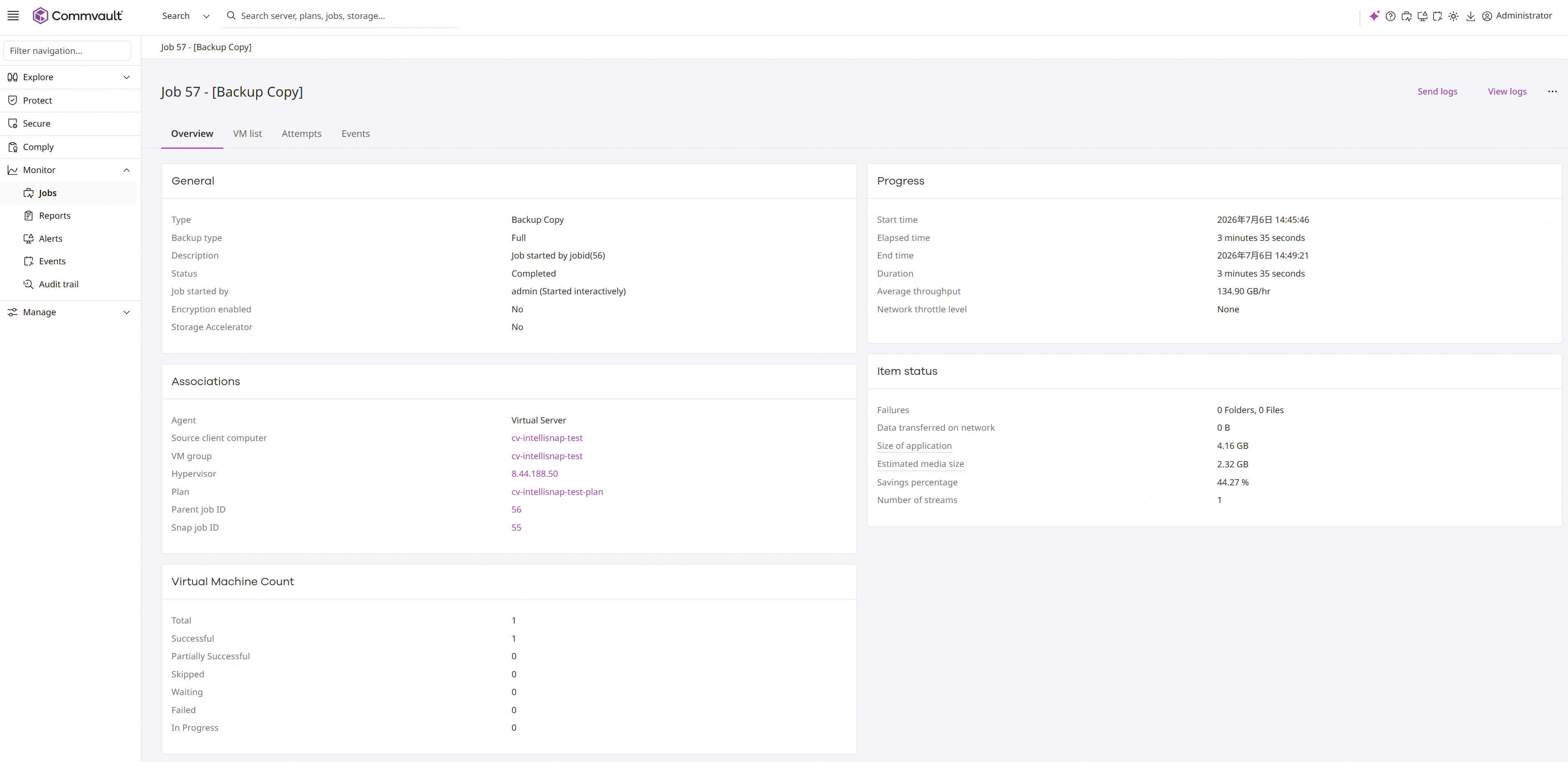Open the hamburger navigation menu
Viewport: 1568px width, 762px height.
click(x=13, y=16)
